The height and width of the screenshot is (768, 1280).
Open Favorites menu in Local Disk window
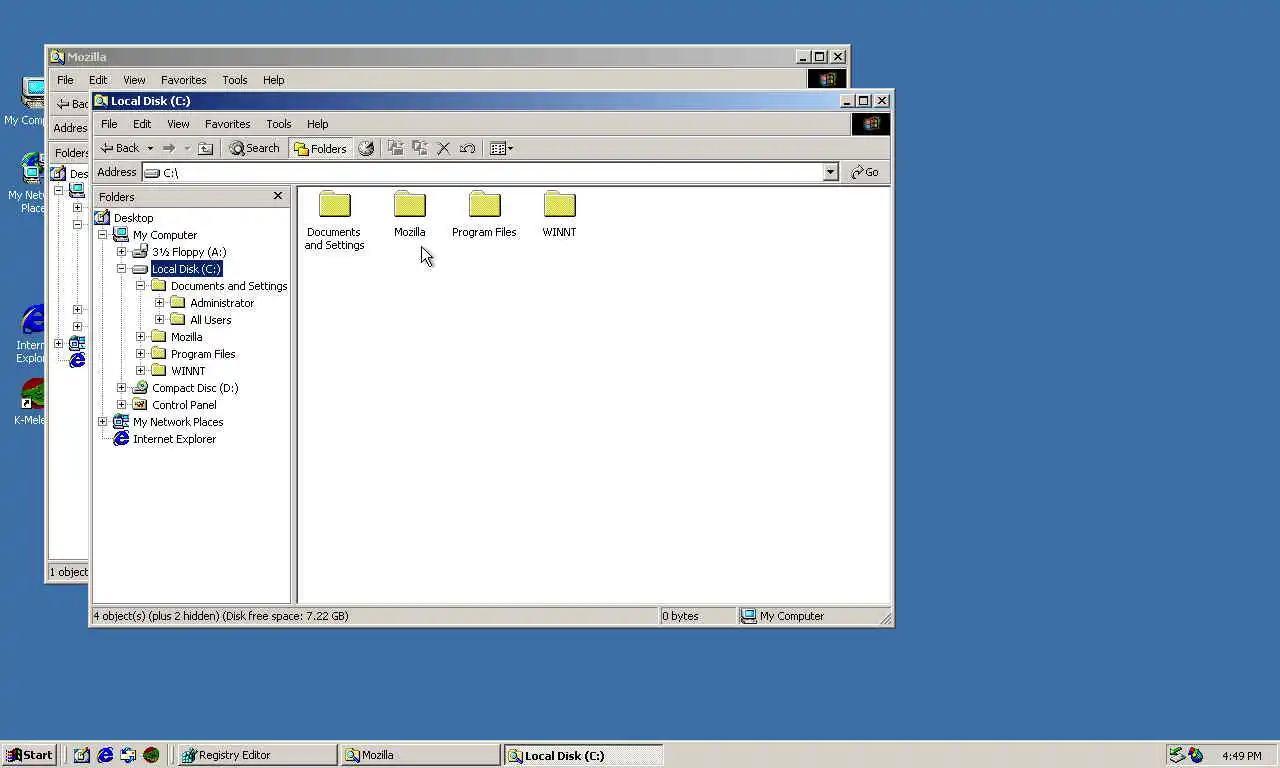(x=227, y=124)
